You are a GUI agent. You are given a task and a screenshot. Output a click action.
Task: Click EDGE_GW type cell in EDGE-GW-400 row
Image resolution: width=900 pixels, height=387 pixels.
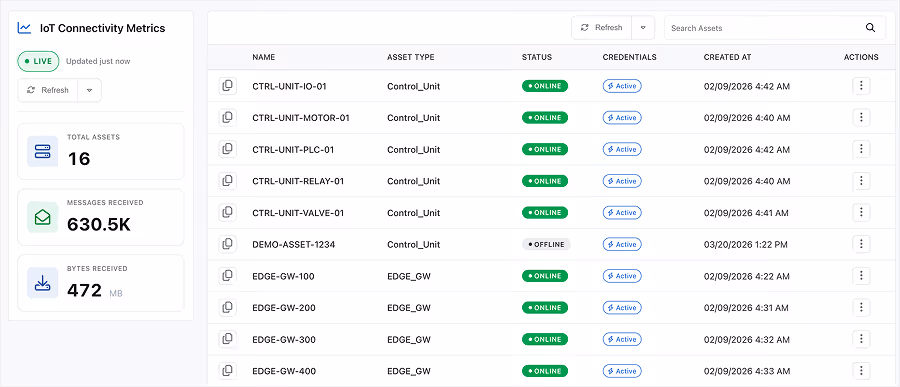tap(409, 371)
